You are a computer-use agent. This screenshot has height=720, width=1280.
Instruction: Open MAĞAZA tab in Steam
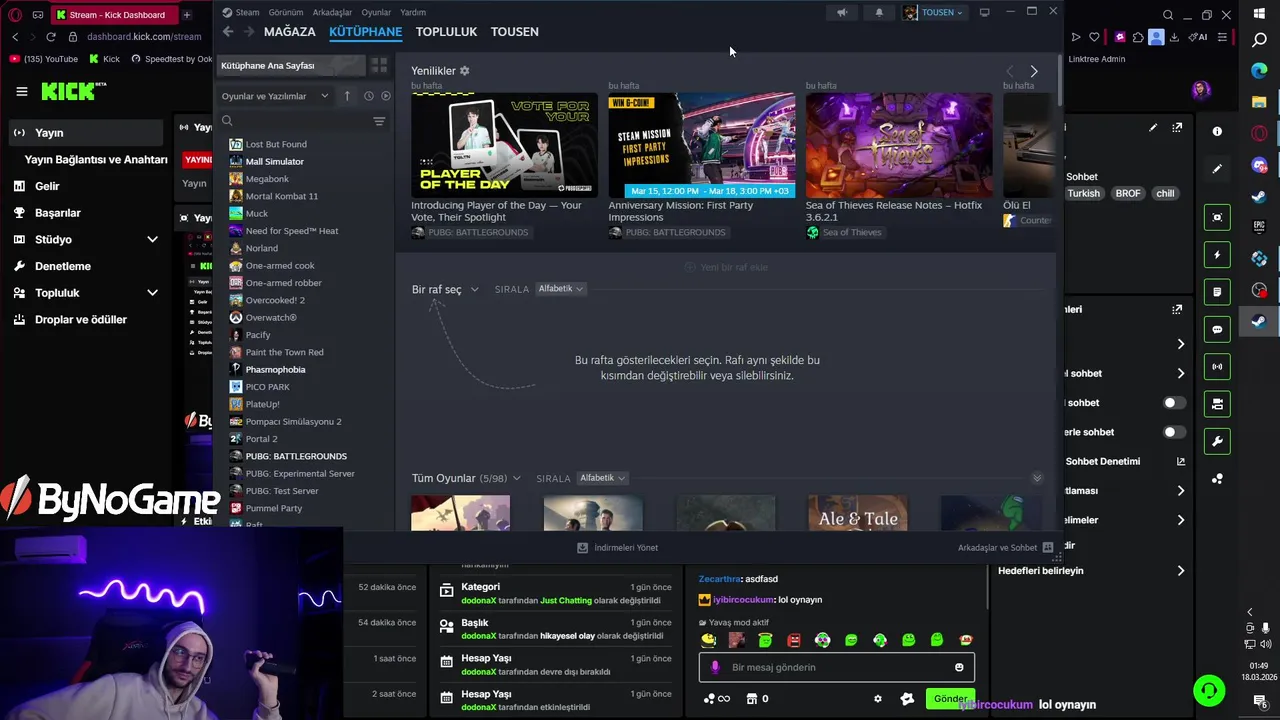click(x=290, y=32)
